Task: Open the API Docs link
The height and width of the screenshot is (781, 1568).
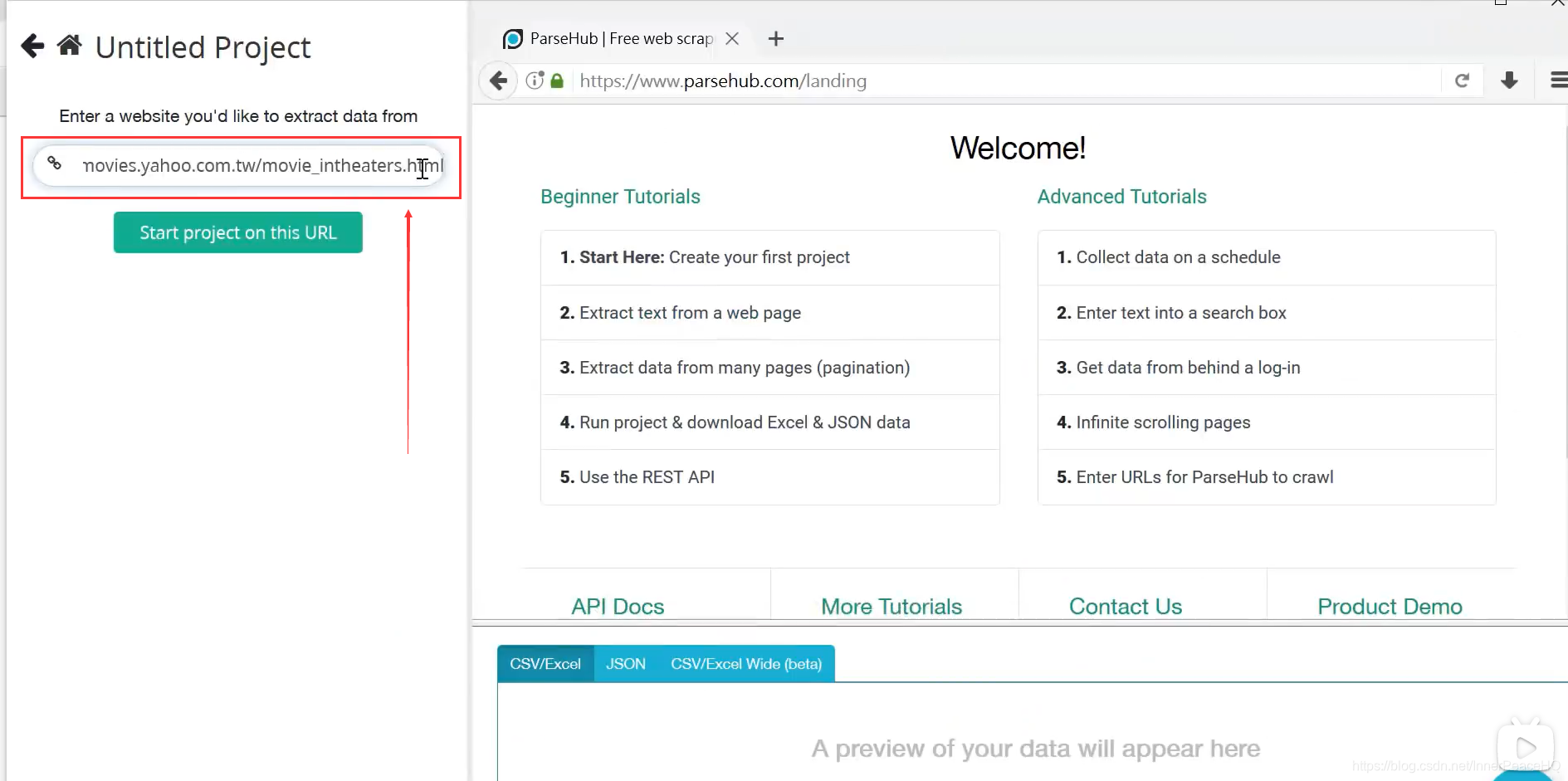Action: point(618,607)
